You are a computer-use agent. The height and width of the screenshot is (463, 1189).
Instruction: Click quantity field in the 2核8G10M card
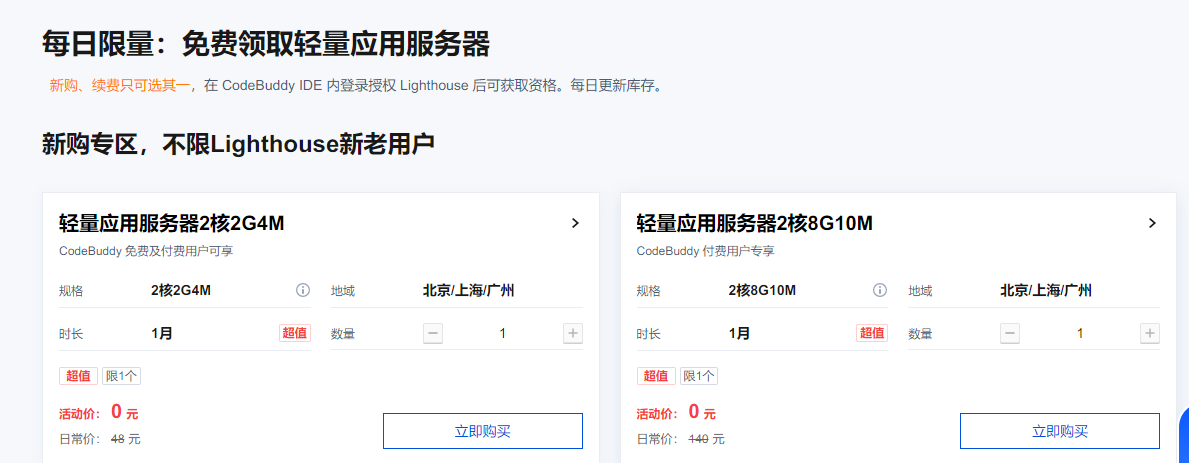tap(1080, 333)
